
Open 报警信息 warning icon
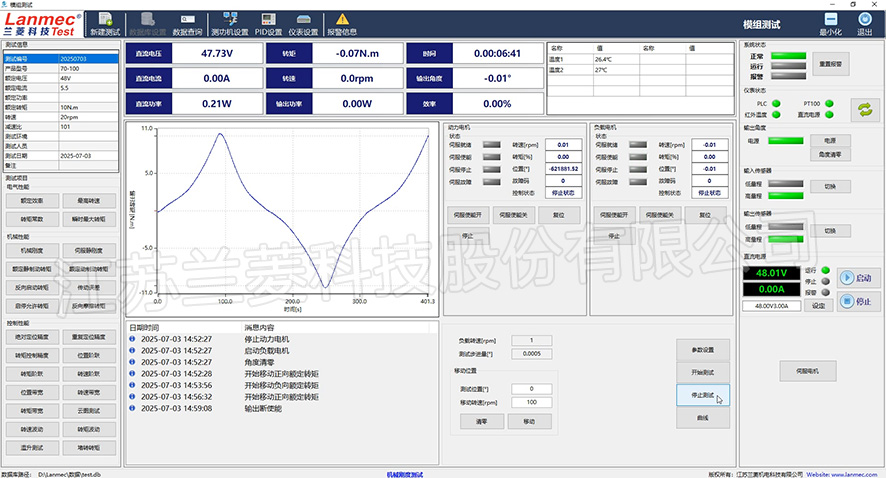342,25
